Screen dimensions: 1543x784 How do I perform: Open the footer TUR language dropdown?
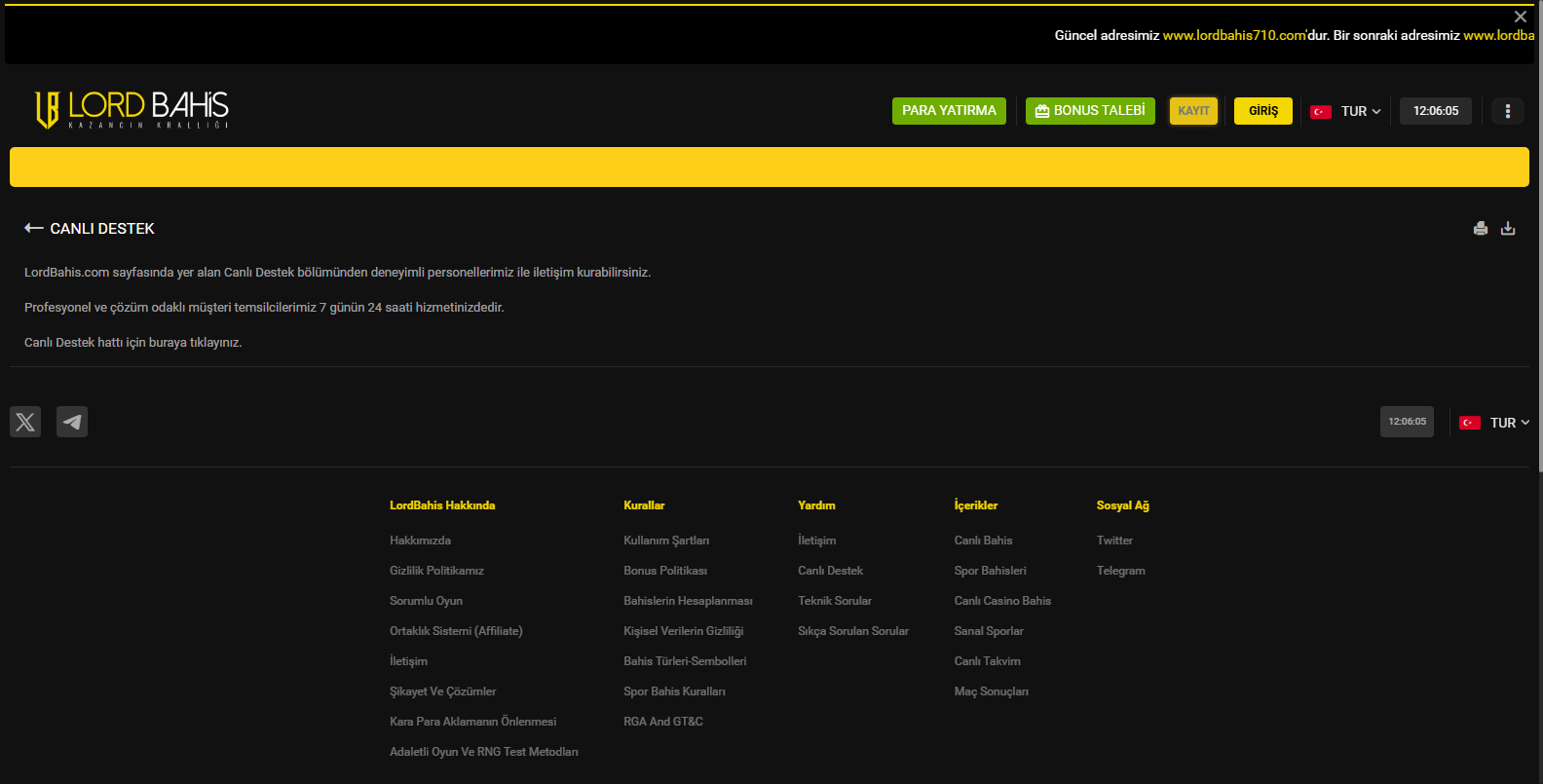coord(1495,423)
